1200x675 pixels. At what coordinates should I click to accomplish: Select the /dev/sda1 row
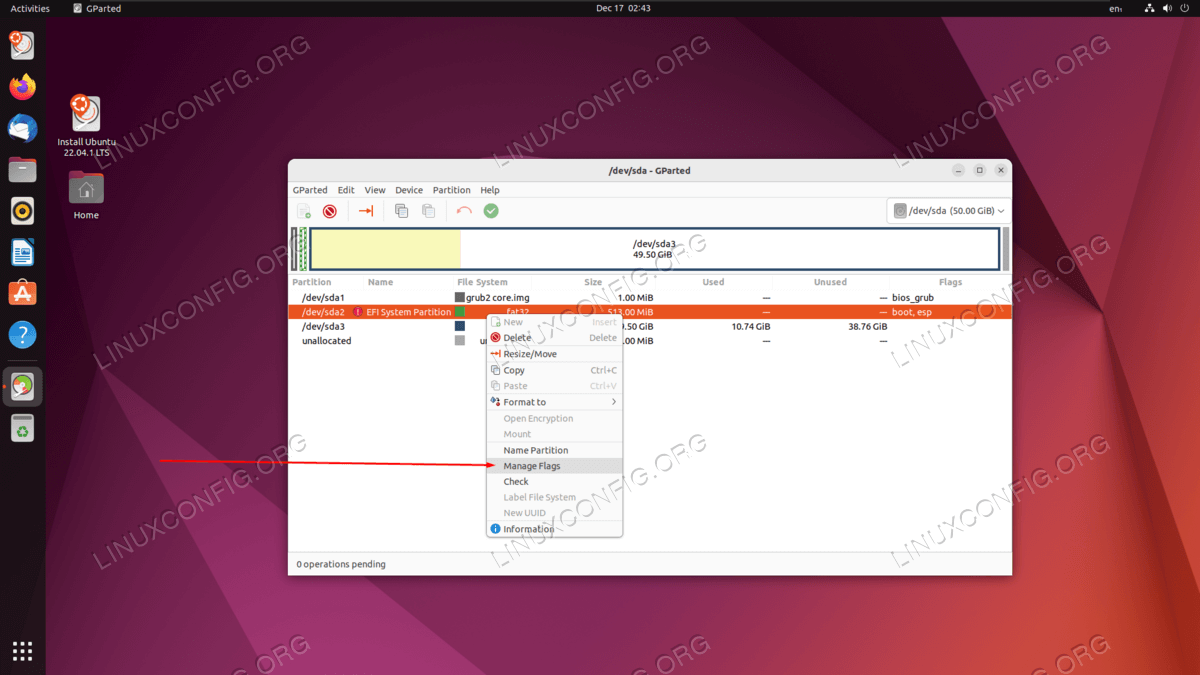[650, 298]
